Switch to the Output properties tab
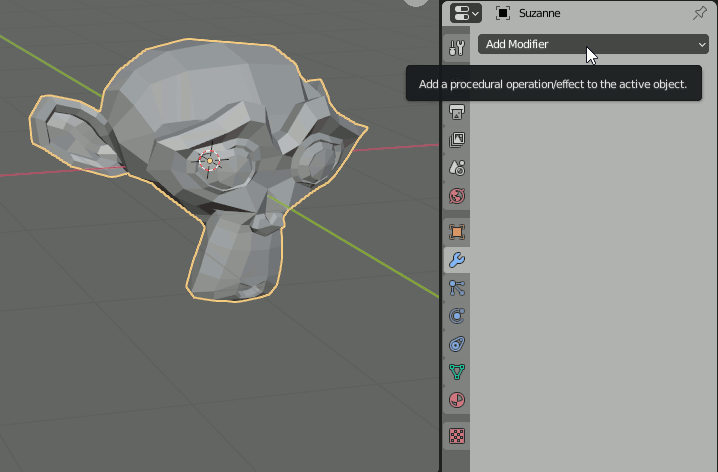The width and height of the screenshot is (718, 472). (x=456, y=112)
